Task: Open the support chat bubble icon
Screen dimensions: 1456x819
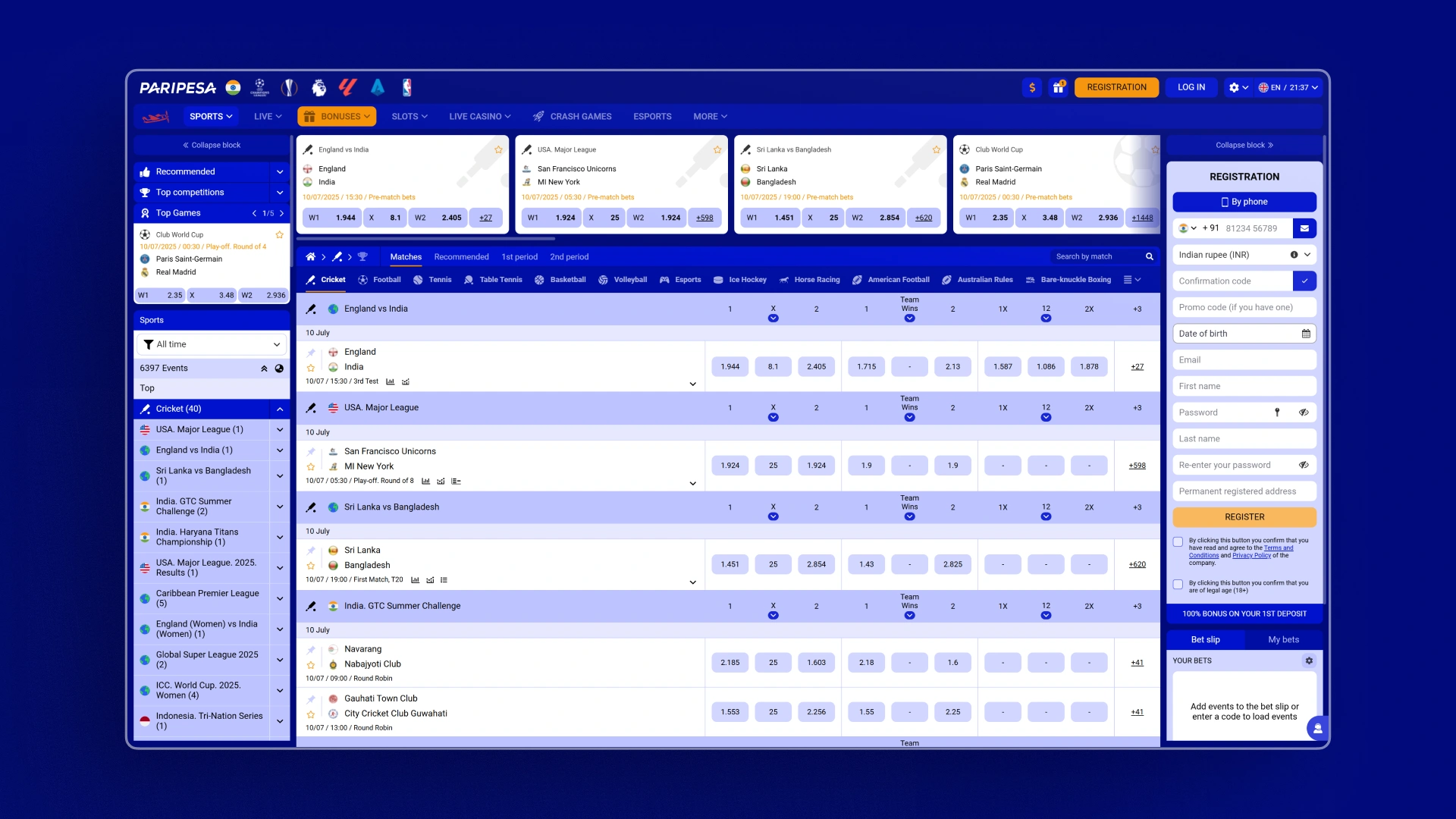Action: 1318,728
